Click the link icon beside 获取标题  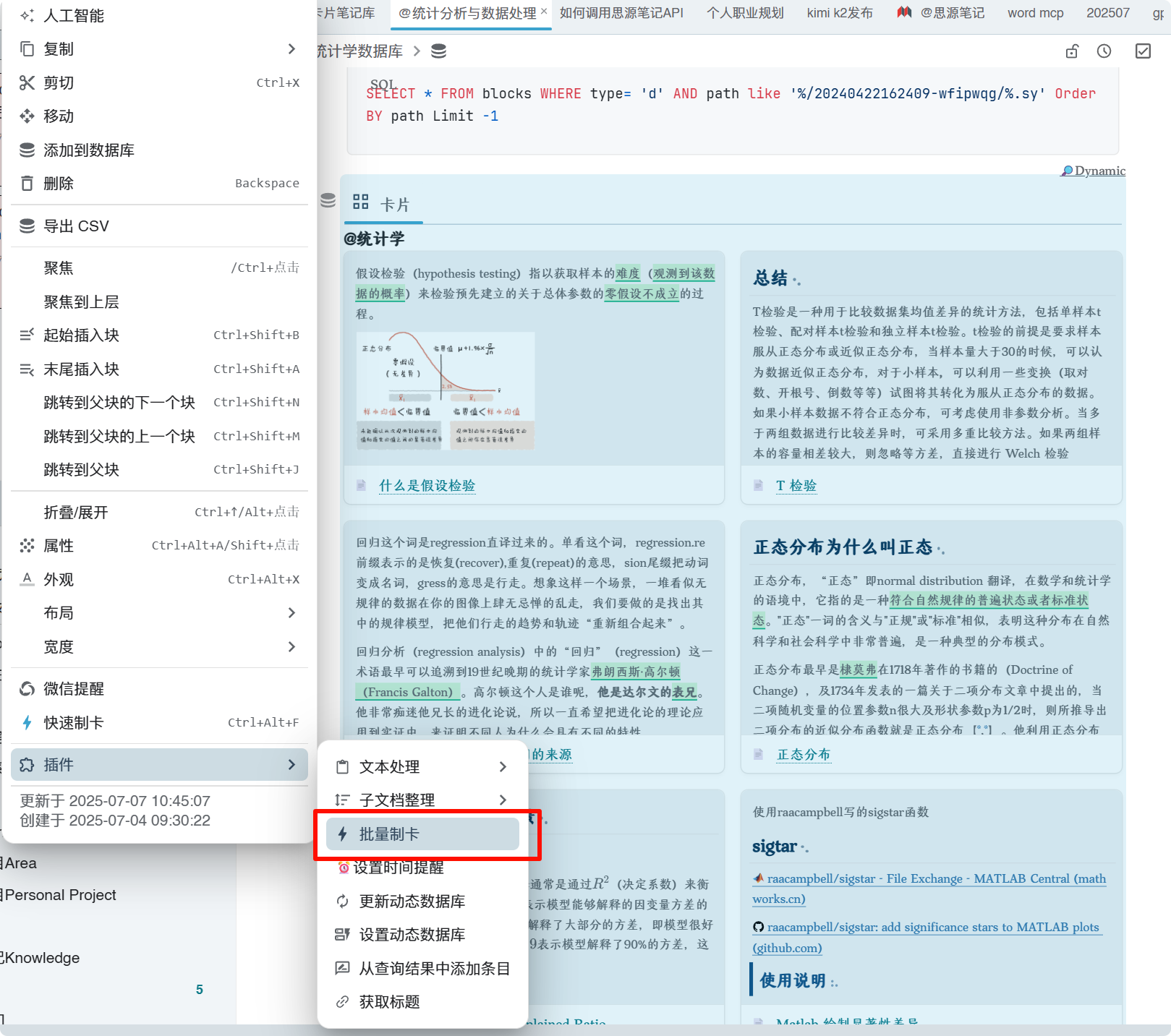click(x=342, y=1001)
